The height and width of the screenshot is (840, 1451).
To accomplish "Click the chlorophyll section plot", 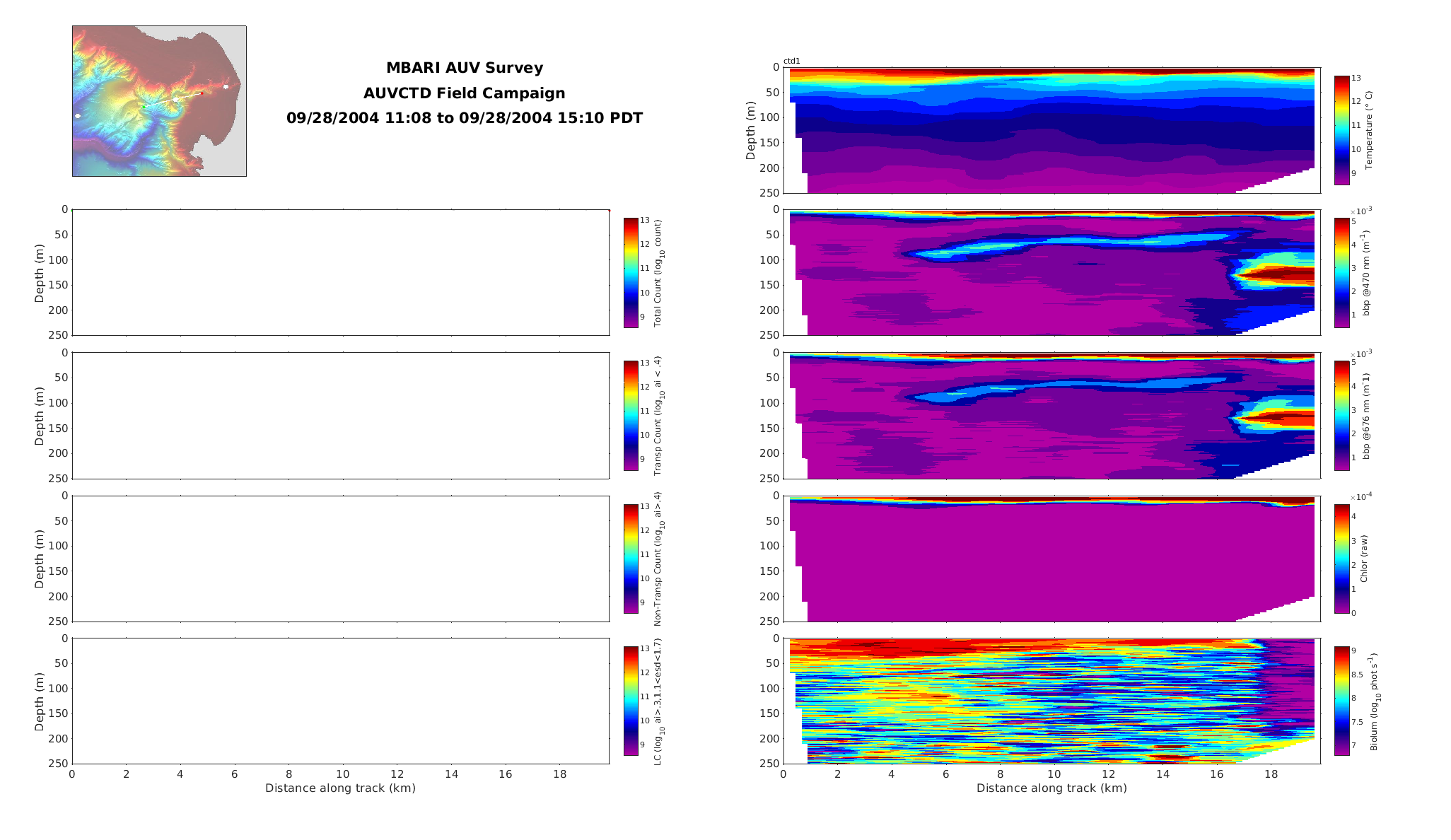I will 1051,559.
